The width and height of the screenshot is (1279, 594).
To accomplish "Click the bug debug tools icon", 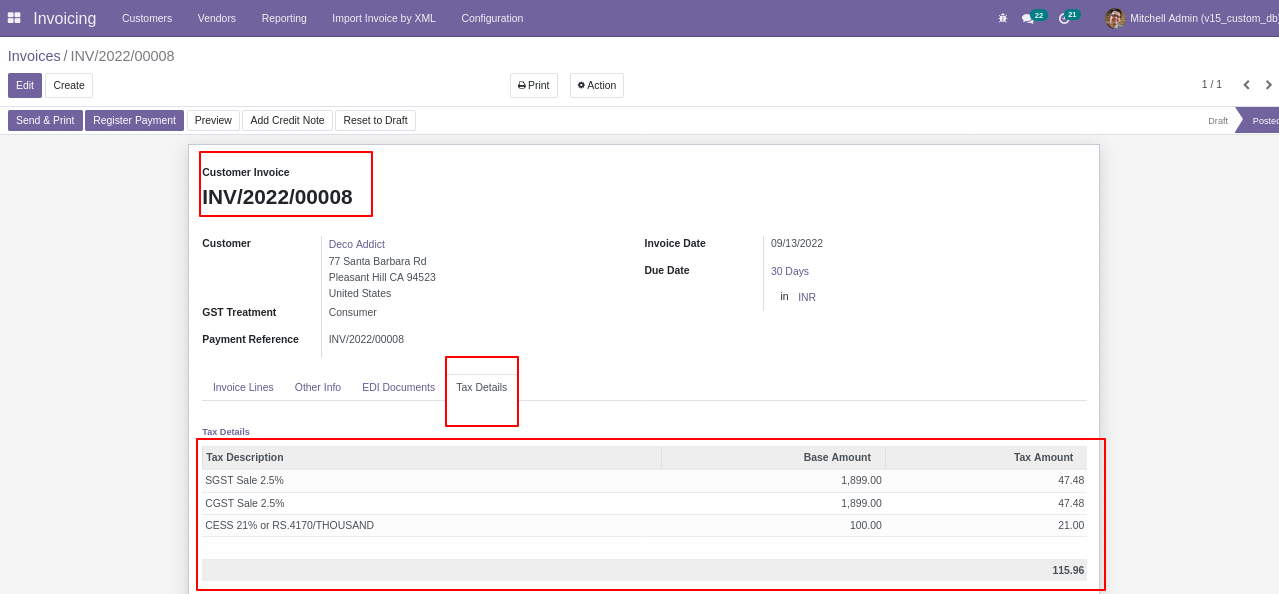I will (1002, 18).
